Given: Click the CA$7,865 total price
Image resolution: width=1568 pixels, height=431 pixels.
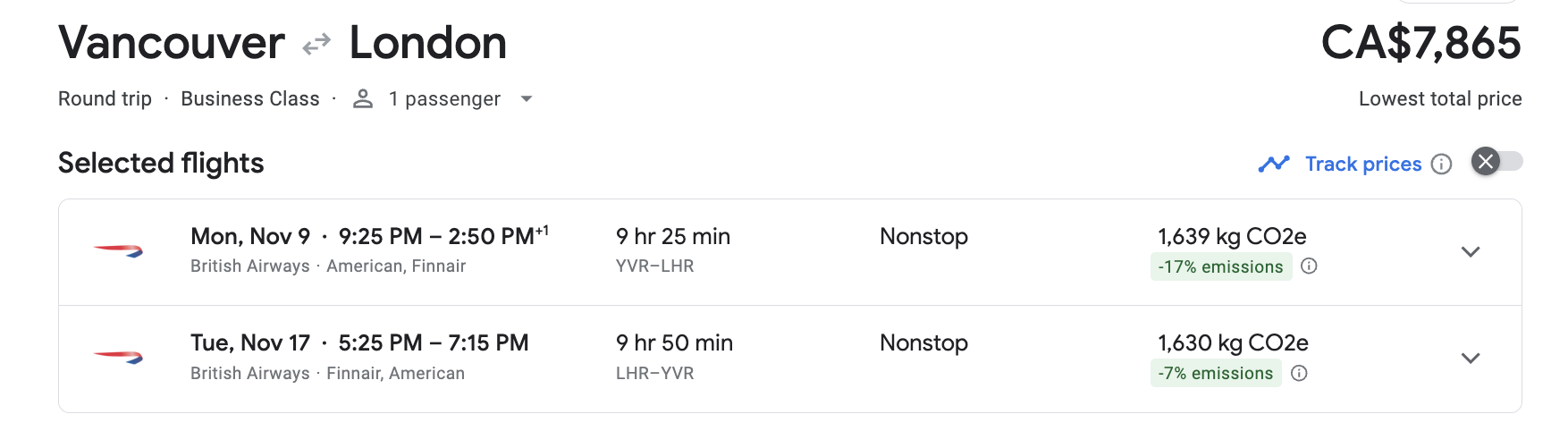Looking at the screenshot, I should click(1420, 43).
